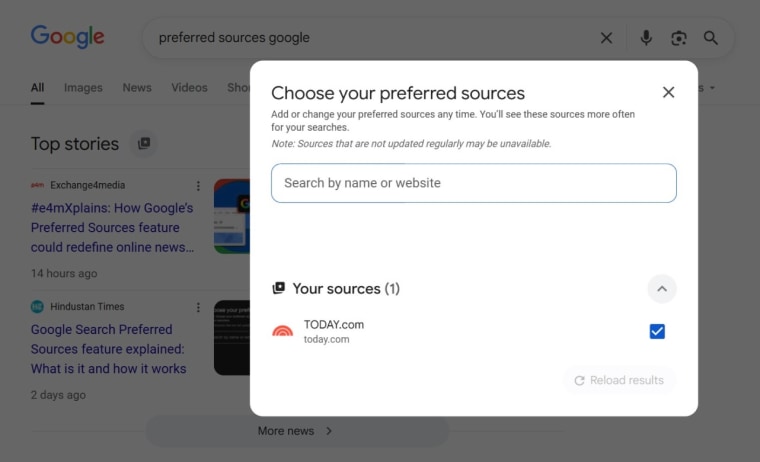Expand More news stories
This screenshot has height=462, width=760.
296,431
